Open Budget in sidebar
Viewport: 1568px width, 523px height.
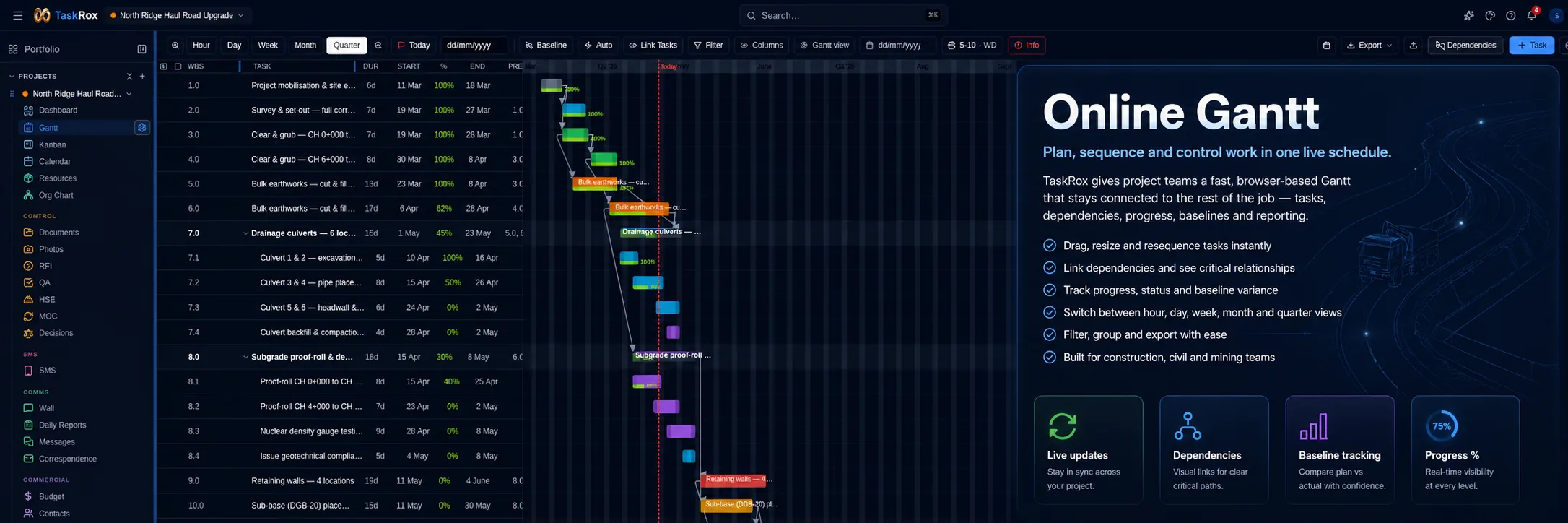tap(51, 497)
